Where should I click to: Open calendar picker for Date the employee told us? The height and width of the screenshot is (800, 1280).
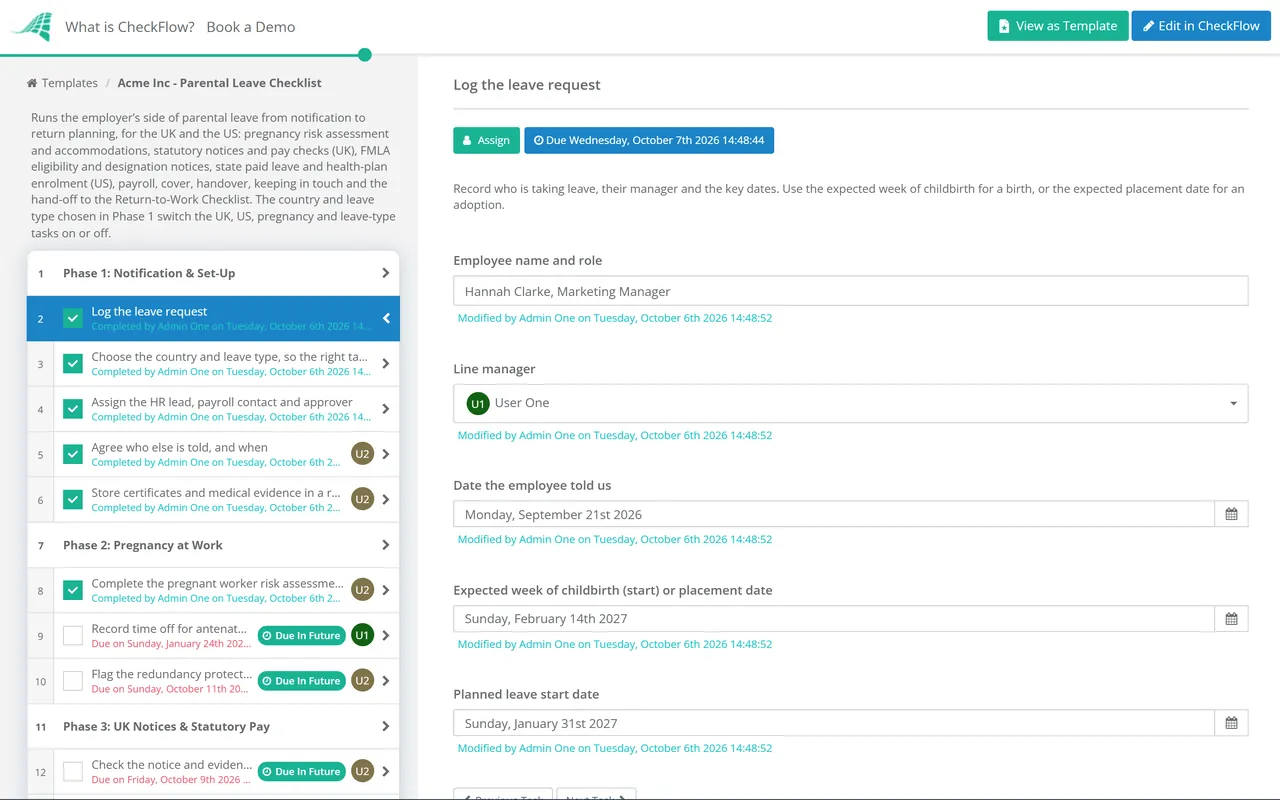(x=1231, y=514)
